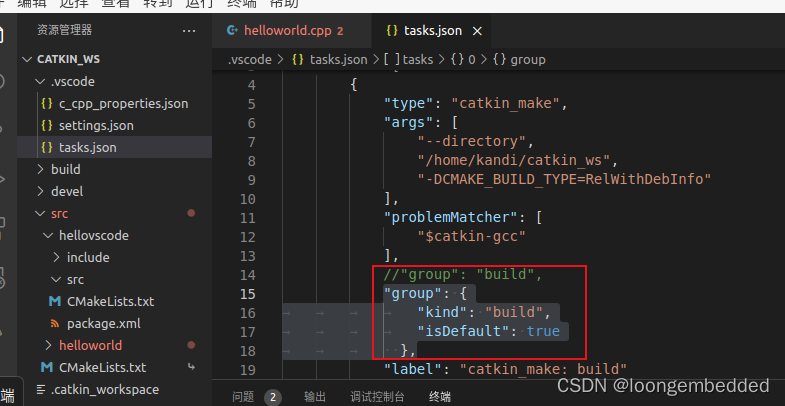The width and height of the screenshot is (785, 406).
Task: Open settings.json file
Action: [x=114, y=126]
